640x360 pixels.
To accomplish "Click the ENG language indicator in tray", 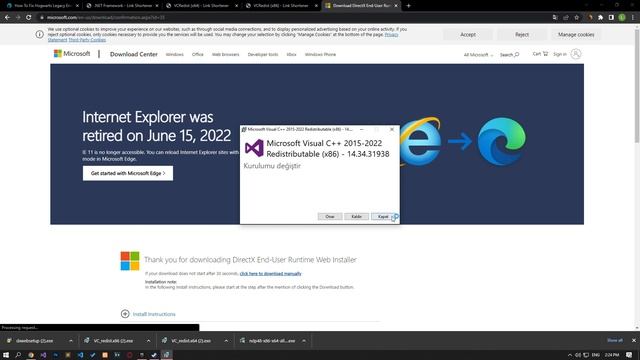I will (596, 355).
